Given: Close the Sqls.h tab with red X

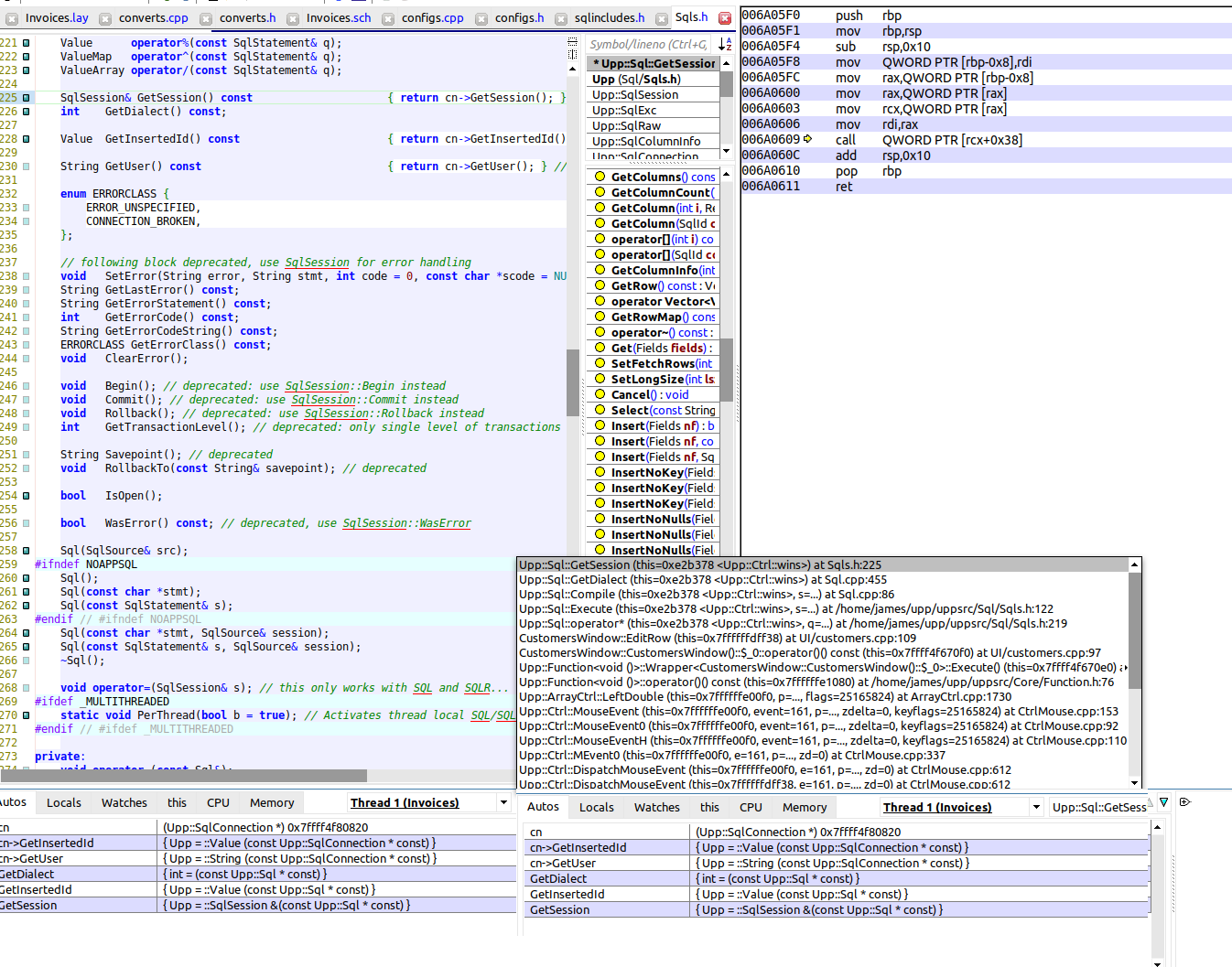Looking at the screenshot, I should tap(725, 17).
